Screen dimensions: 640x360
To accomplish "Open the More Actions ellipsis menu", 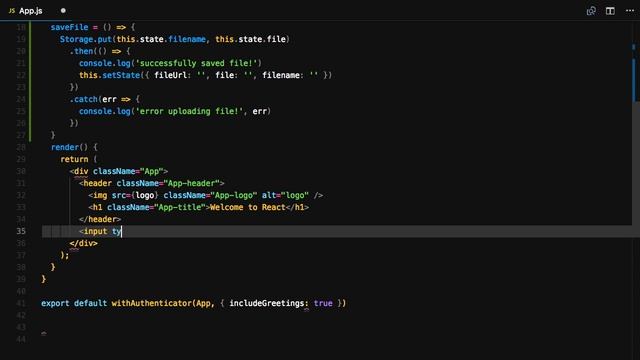I will click(630, 11).
